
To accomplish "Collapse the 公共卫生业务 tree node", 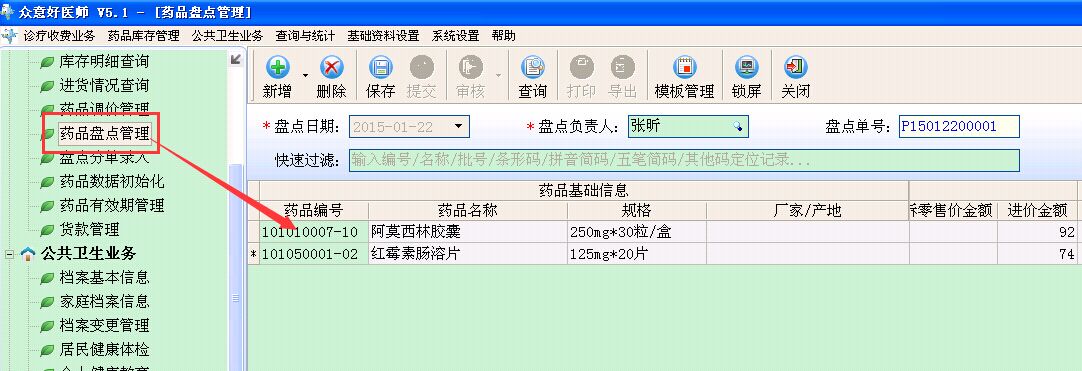I will [10, 254].
